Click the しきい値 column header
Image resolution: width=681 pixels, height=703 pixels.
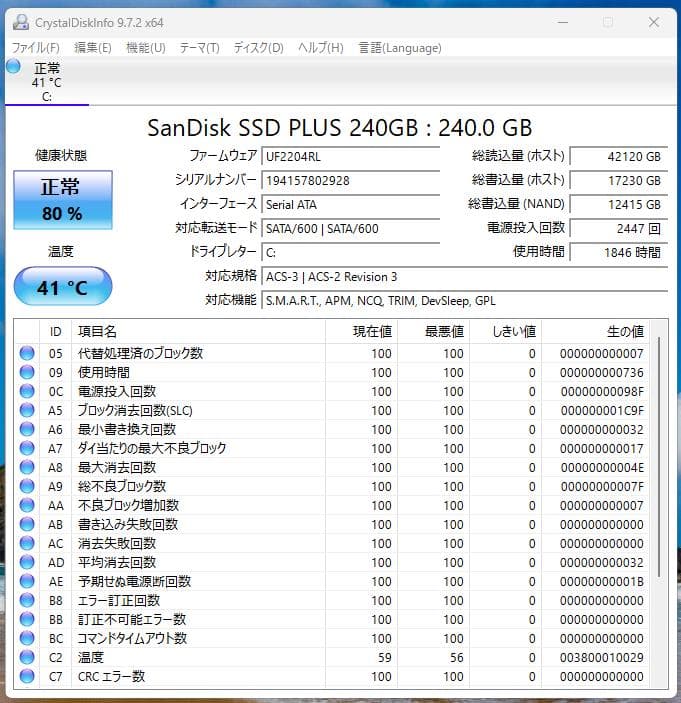pyautogui.click(x=506, y=331)
